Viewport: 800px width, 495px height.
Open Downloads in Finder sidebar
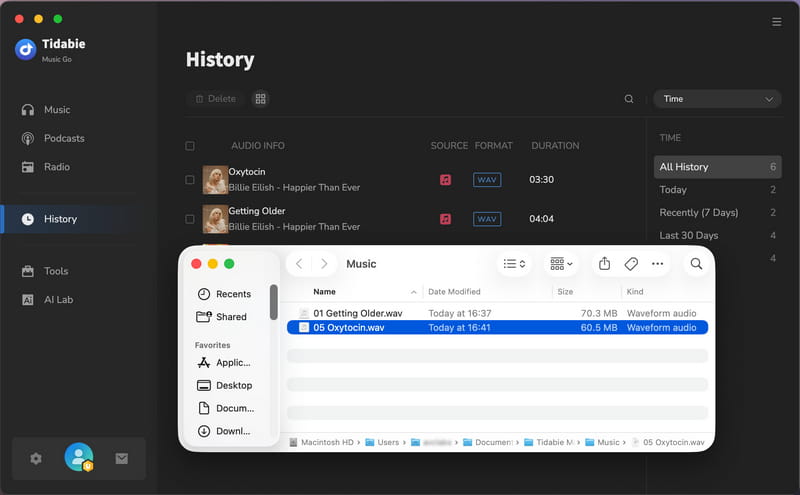tap(224, 431)
